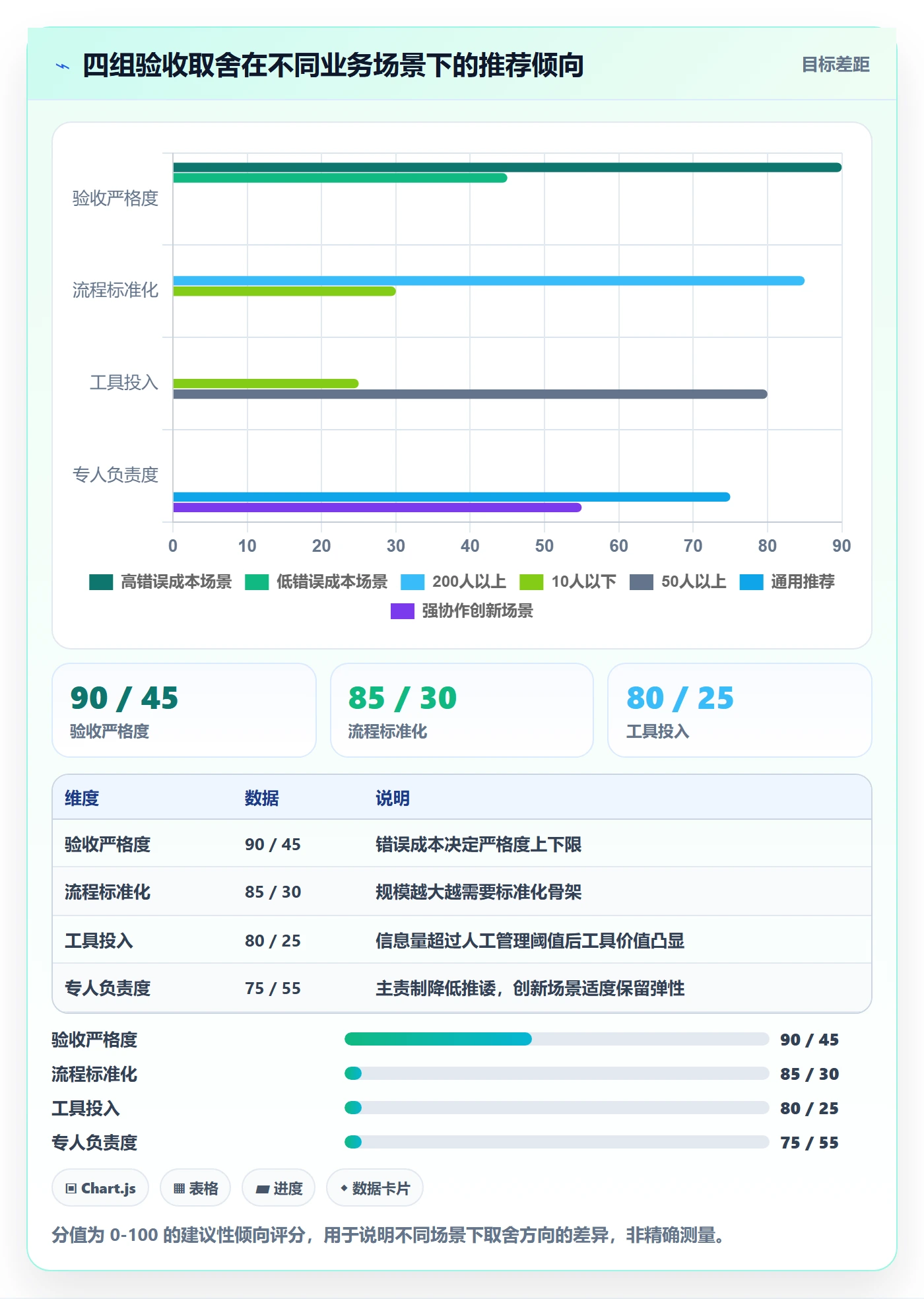
Task: Click table cell 75 / 55
Action: (x=273, y=988)
